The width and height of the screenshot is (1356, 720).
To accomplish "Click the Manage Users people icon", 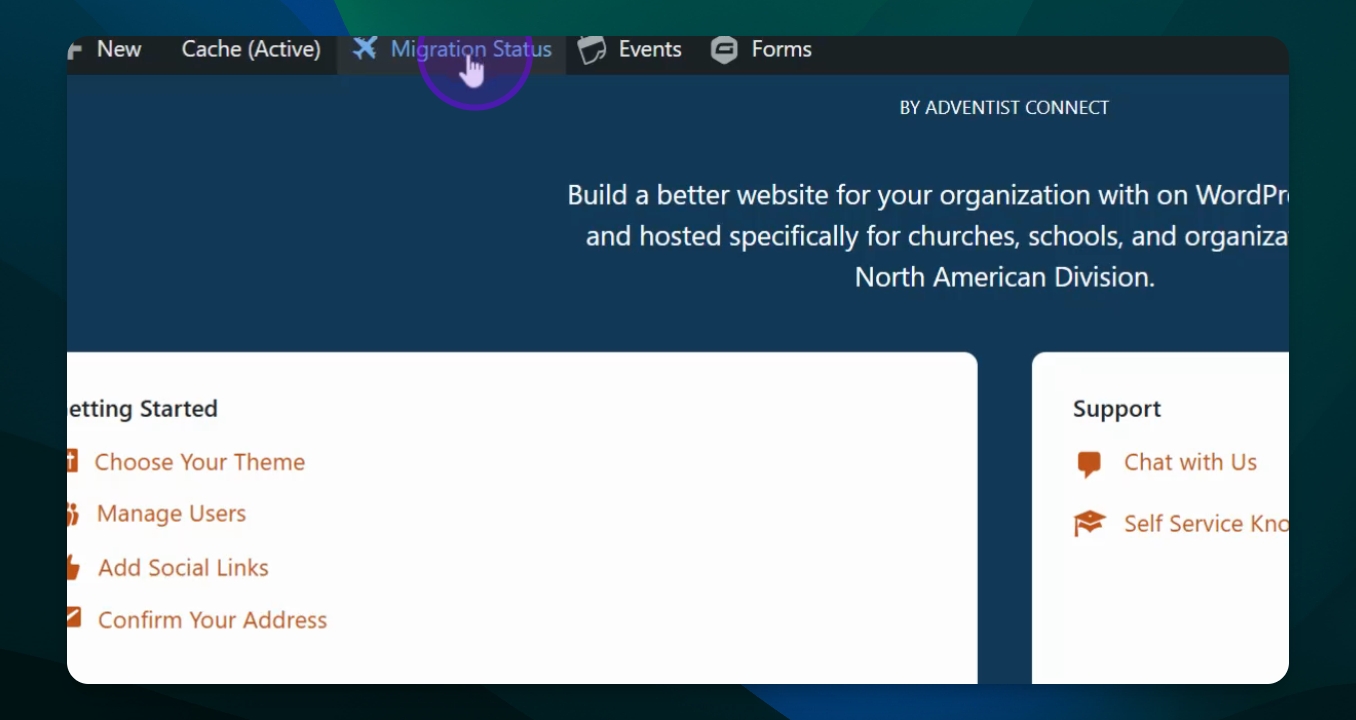I will click(72, 514).
